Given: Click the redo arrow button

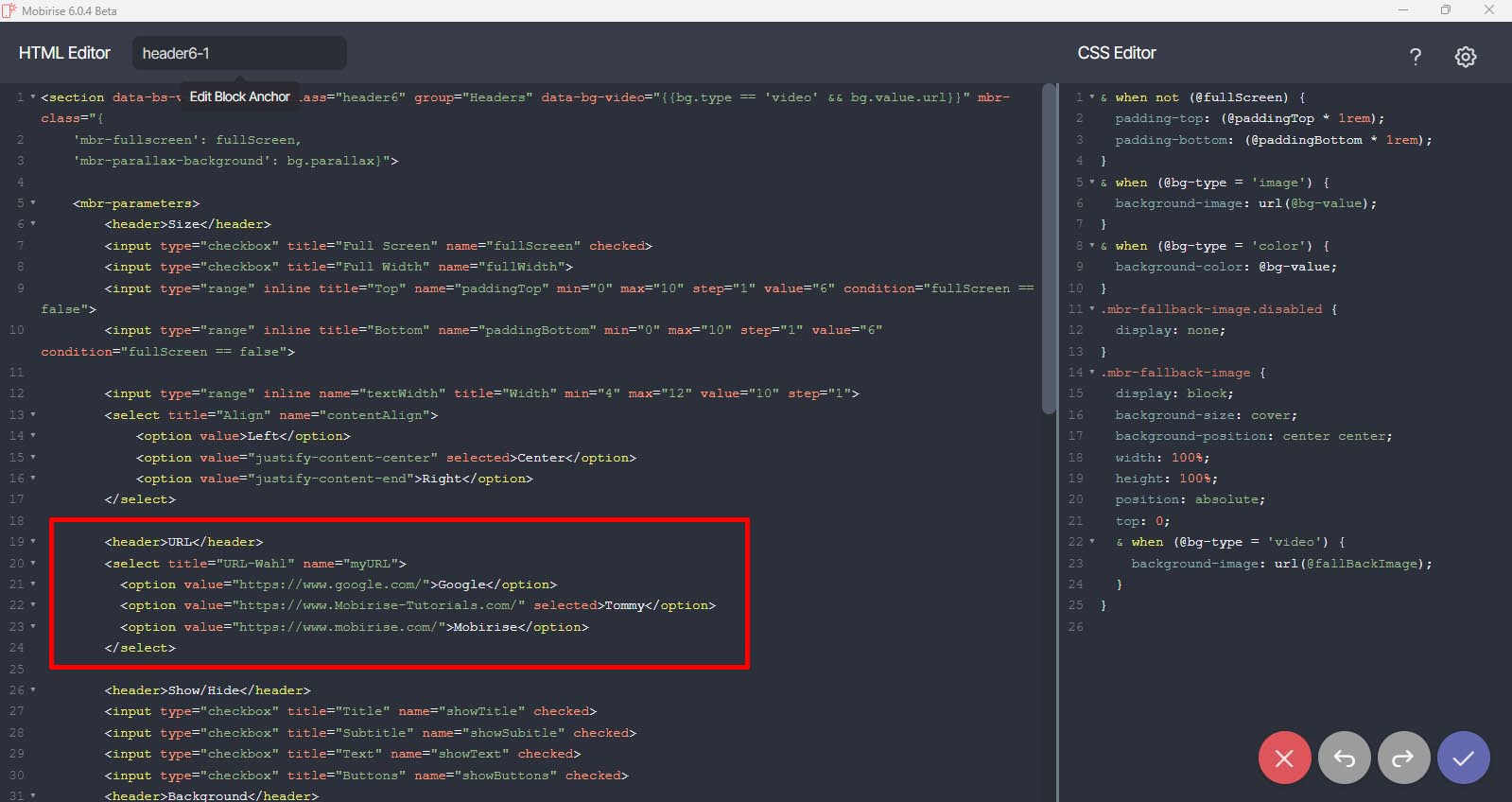Looking at the screenshot, I should point(1403,758).
